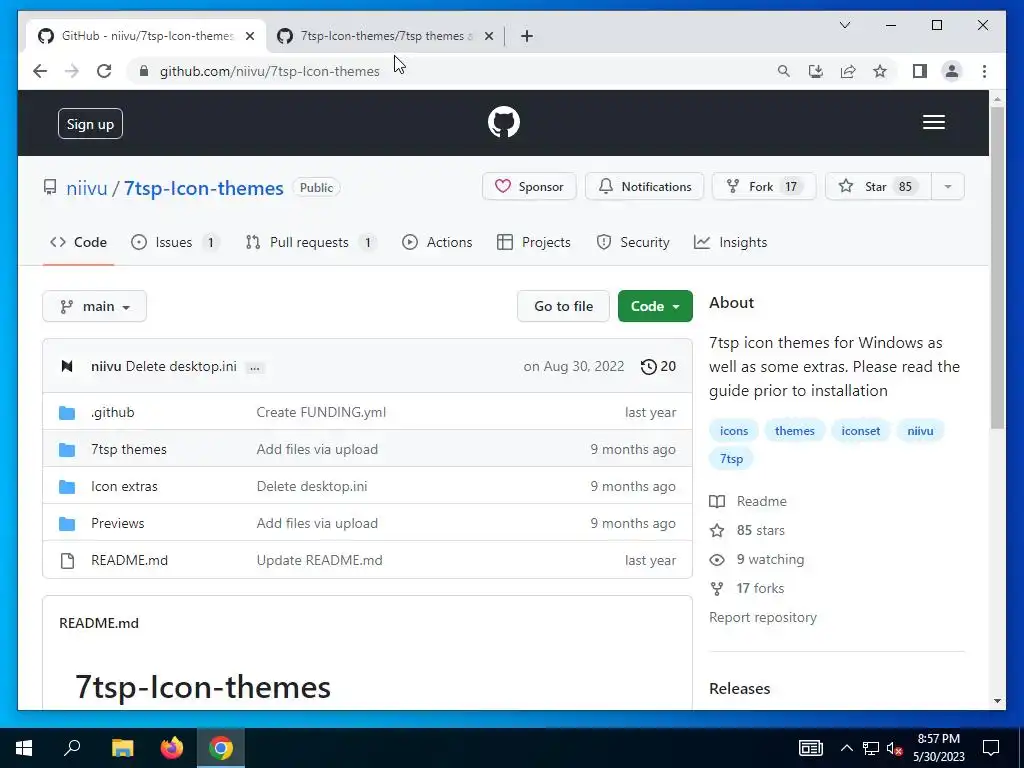1024x768 pixels.
Task: Toggle Chrome side panel icon
Action: coord(920,71)
